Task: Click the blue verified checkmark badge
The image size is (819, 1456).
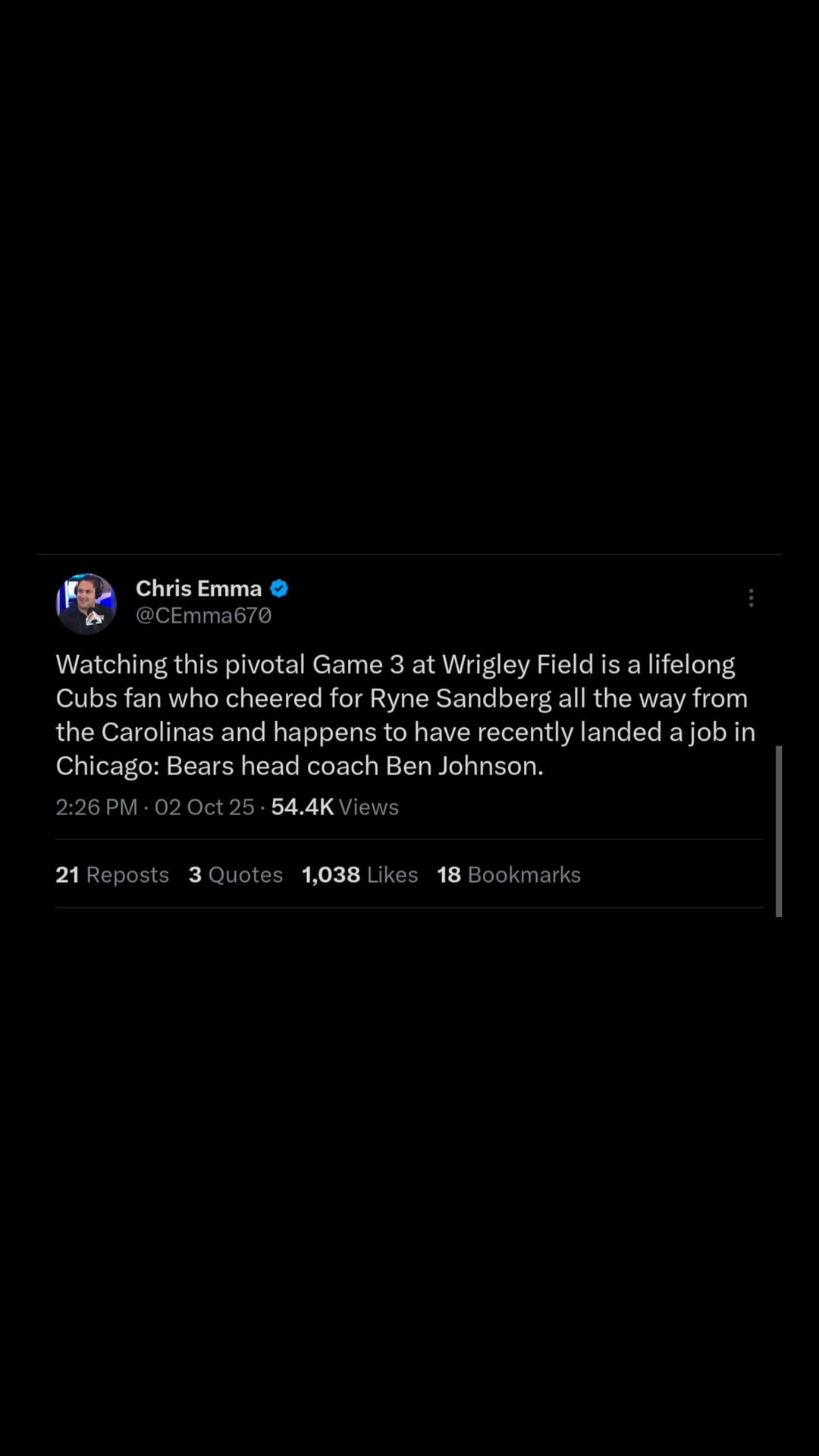Action: (279, 588)
